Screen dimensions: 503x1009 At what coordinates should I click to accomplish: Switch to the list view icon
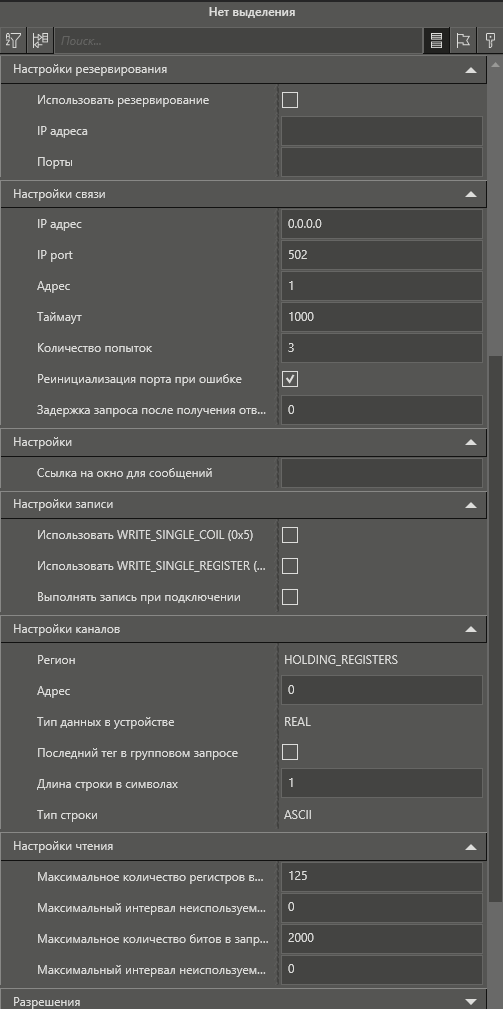click(x=436, y=41)
